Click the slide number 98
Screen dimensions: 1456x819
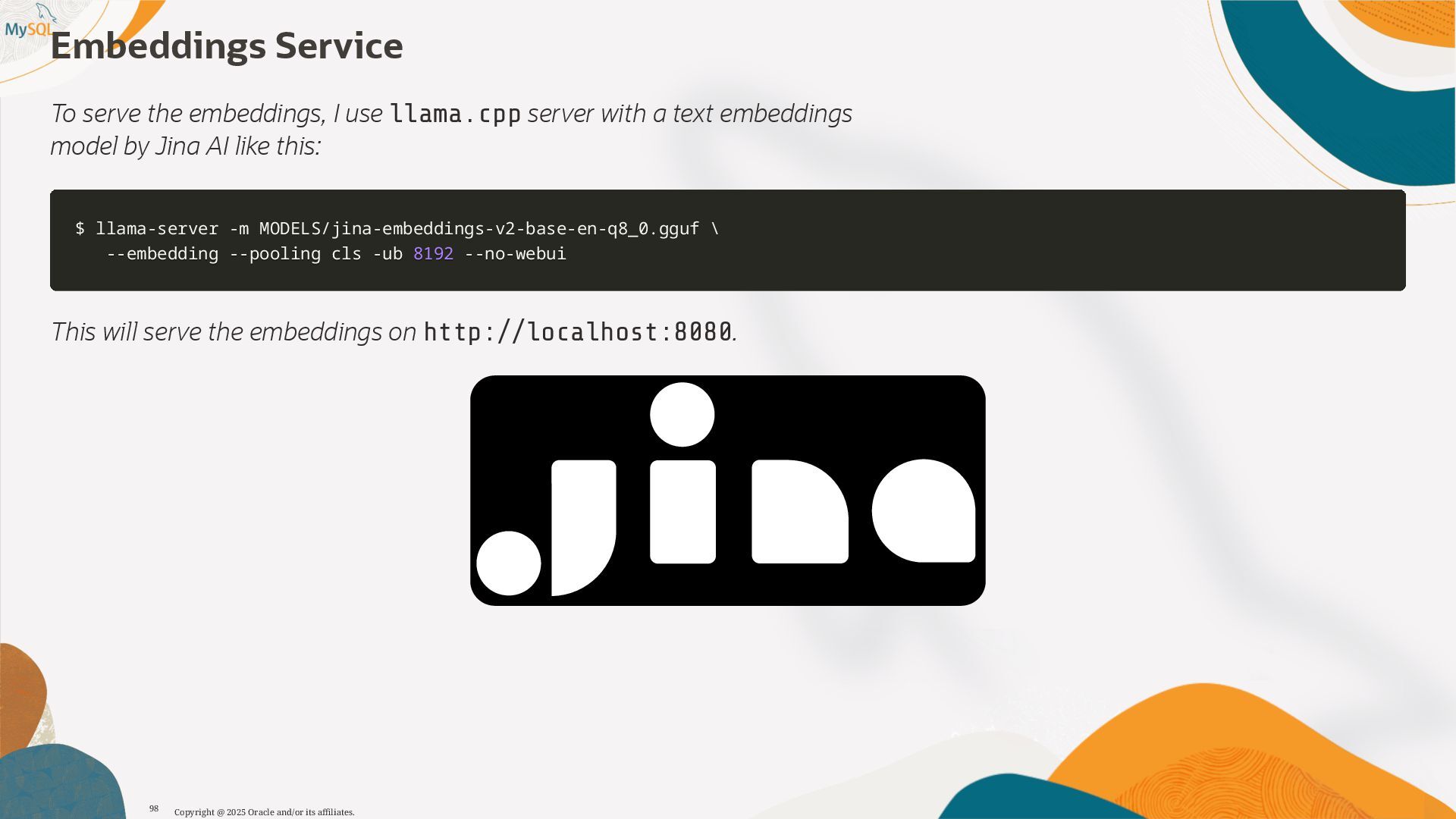click(x=154, y=809)
